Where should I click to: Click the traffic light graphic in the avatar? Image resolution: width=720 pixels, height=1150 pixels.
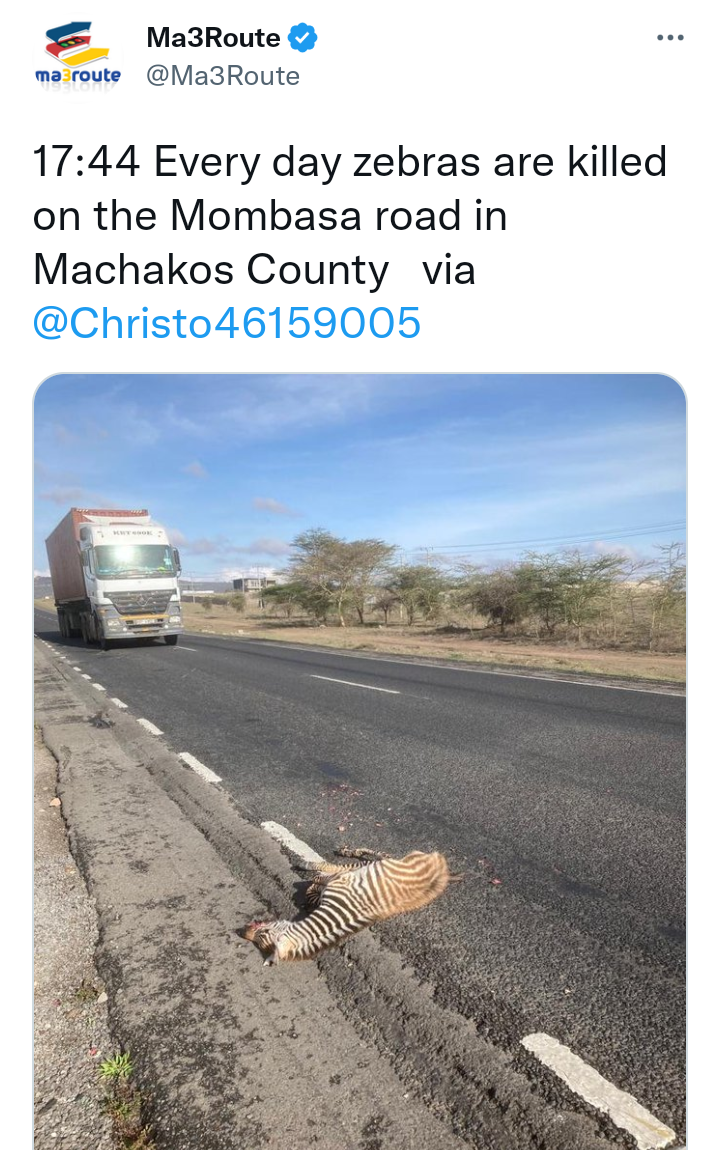click(71, 44)
